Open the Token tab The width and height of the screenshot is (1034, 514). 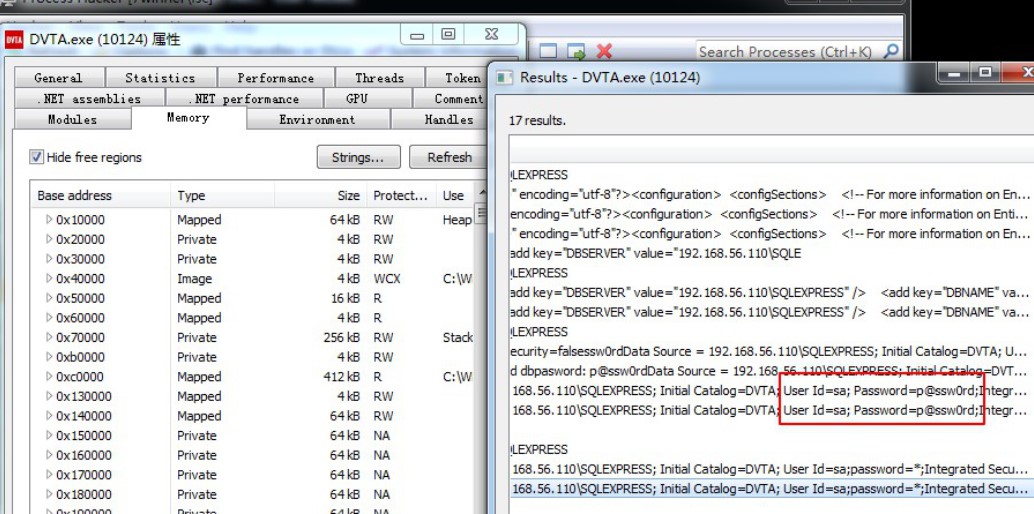coord(458,78)
